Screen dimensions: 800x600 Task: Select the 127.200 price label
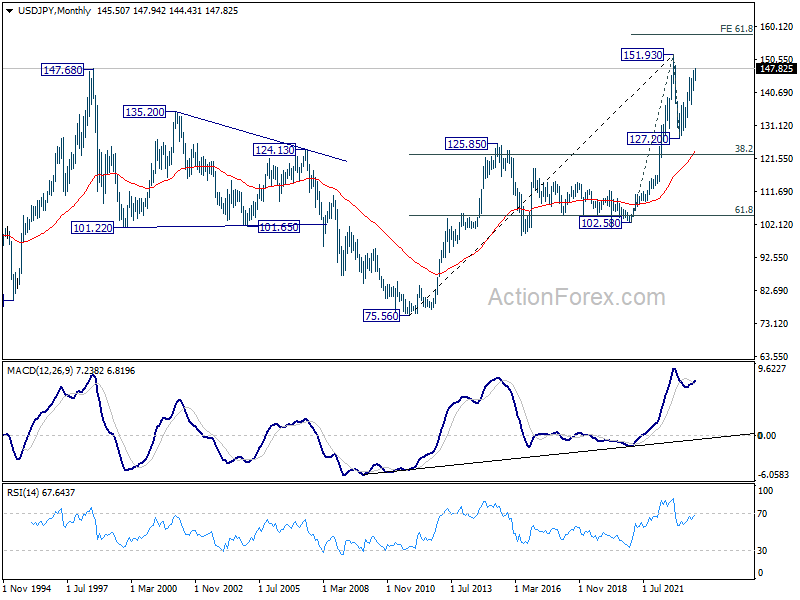[648, 139]
